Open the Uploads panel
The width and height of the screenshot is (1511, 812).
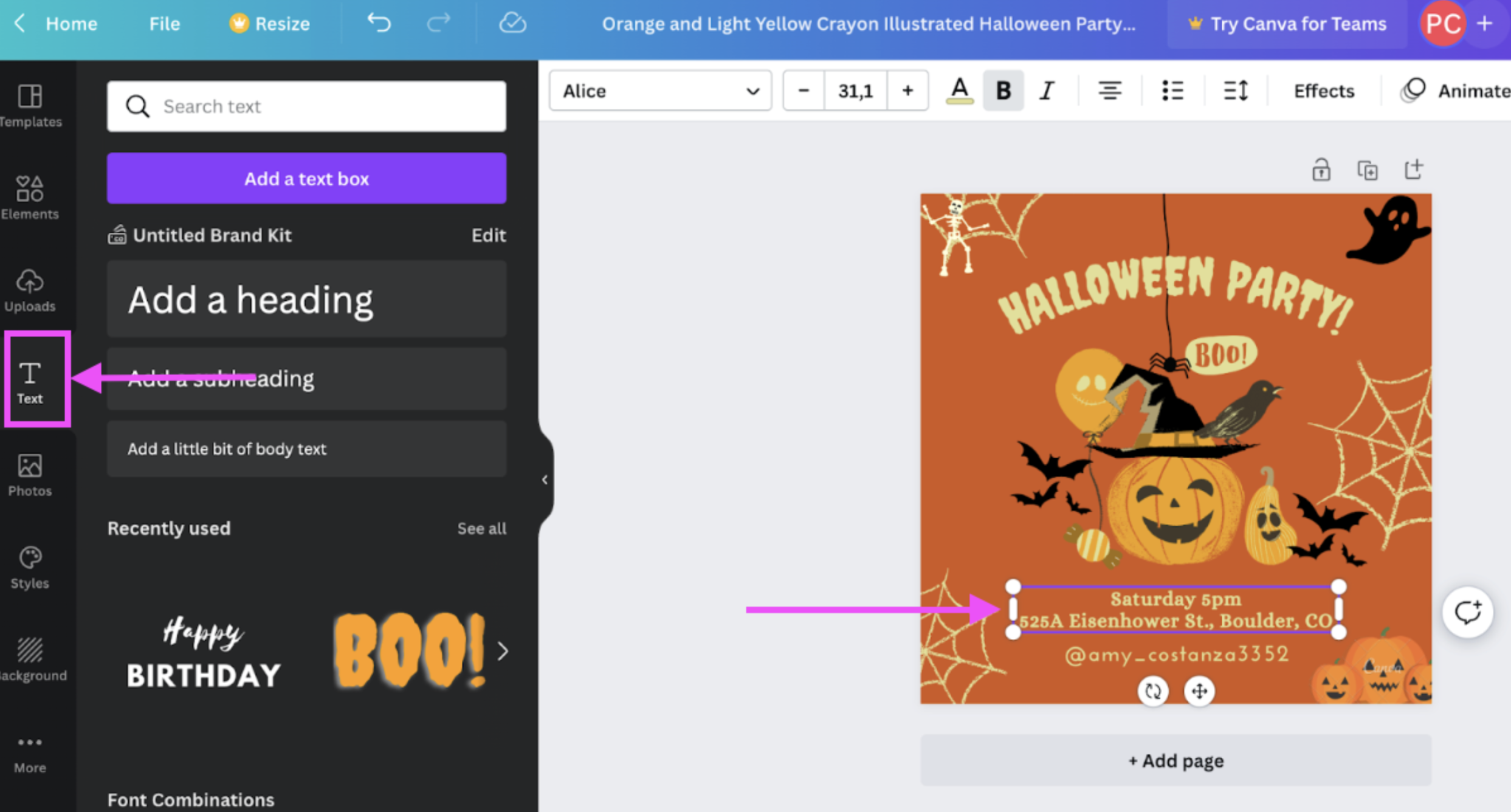pyautogui.click(x=30, y=291)
